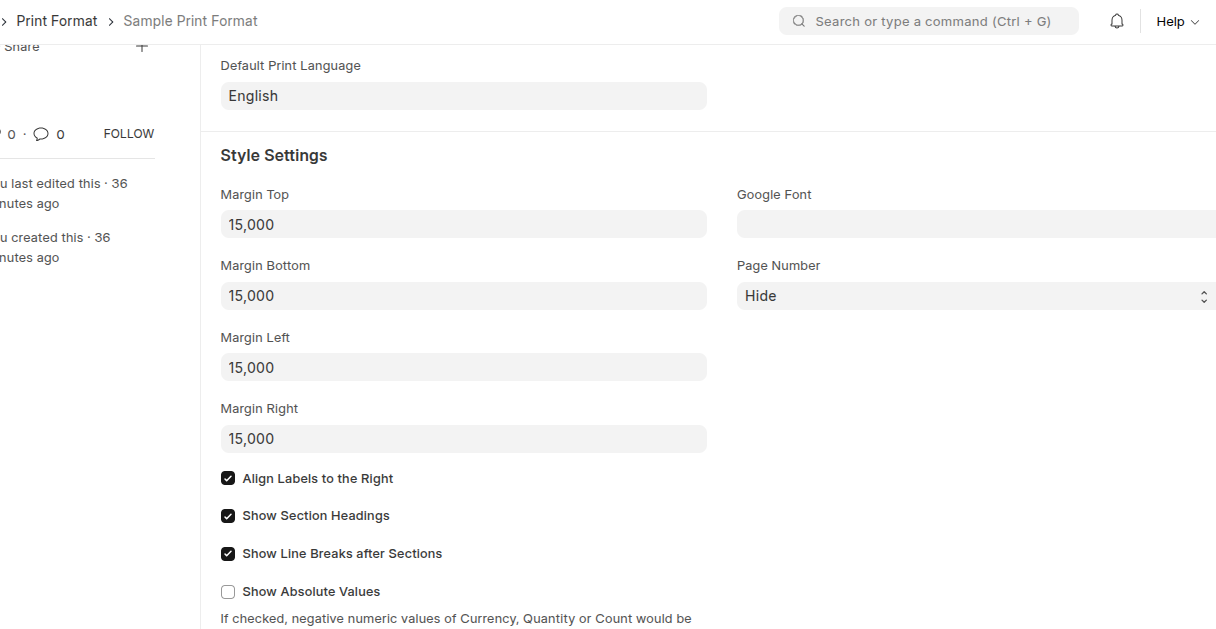1216x629 pixels.
Task: Focus the search command bar
Action: 929,21
